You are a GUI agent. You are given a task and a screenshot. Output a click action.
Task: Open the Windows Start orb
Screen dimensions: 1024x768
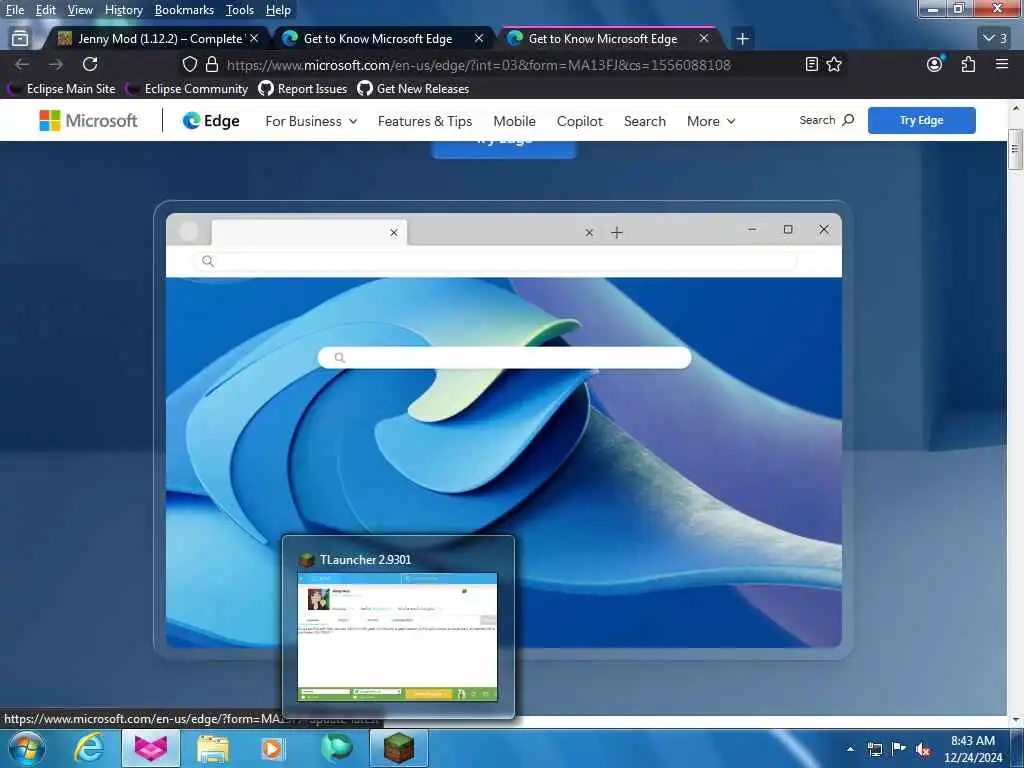tap(26, 748)
